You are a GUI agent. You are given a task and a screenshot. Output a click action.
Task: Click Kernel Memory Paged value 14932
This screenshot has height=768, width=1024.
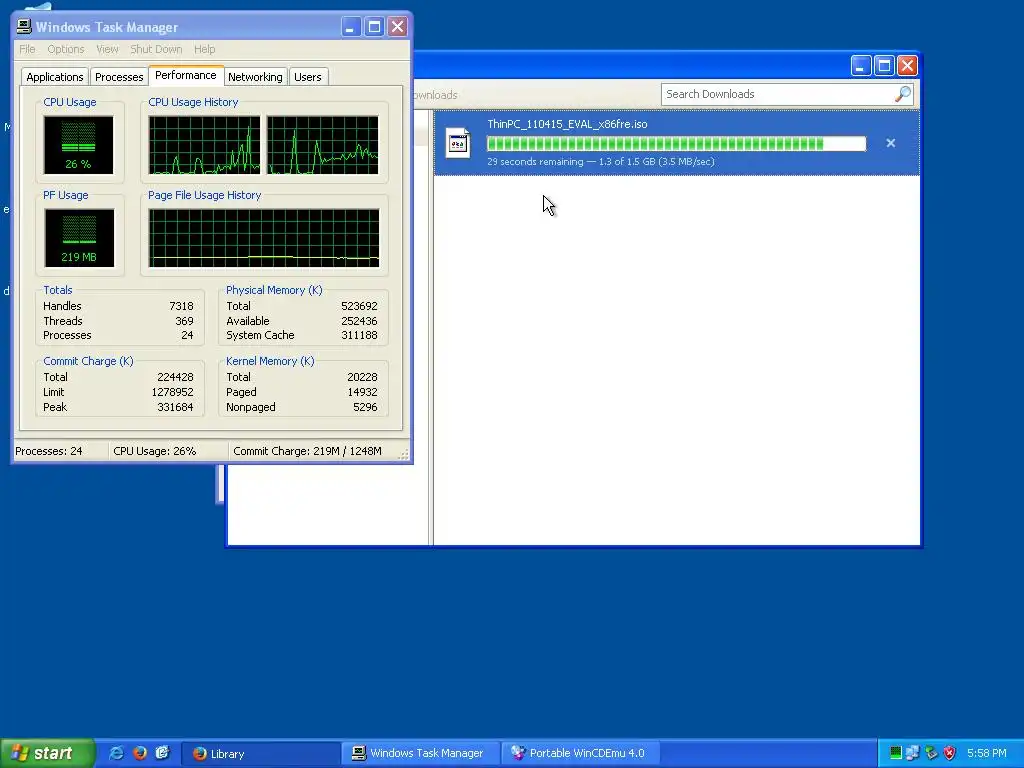tap(362, 392)
